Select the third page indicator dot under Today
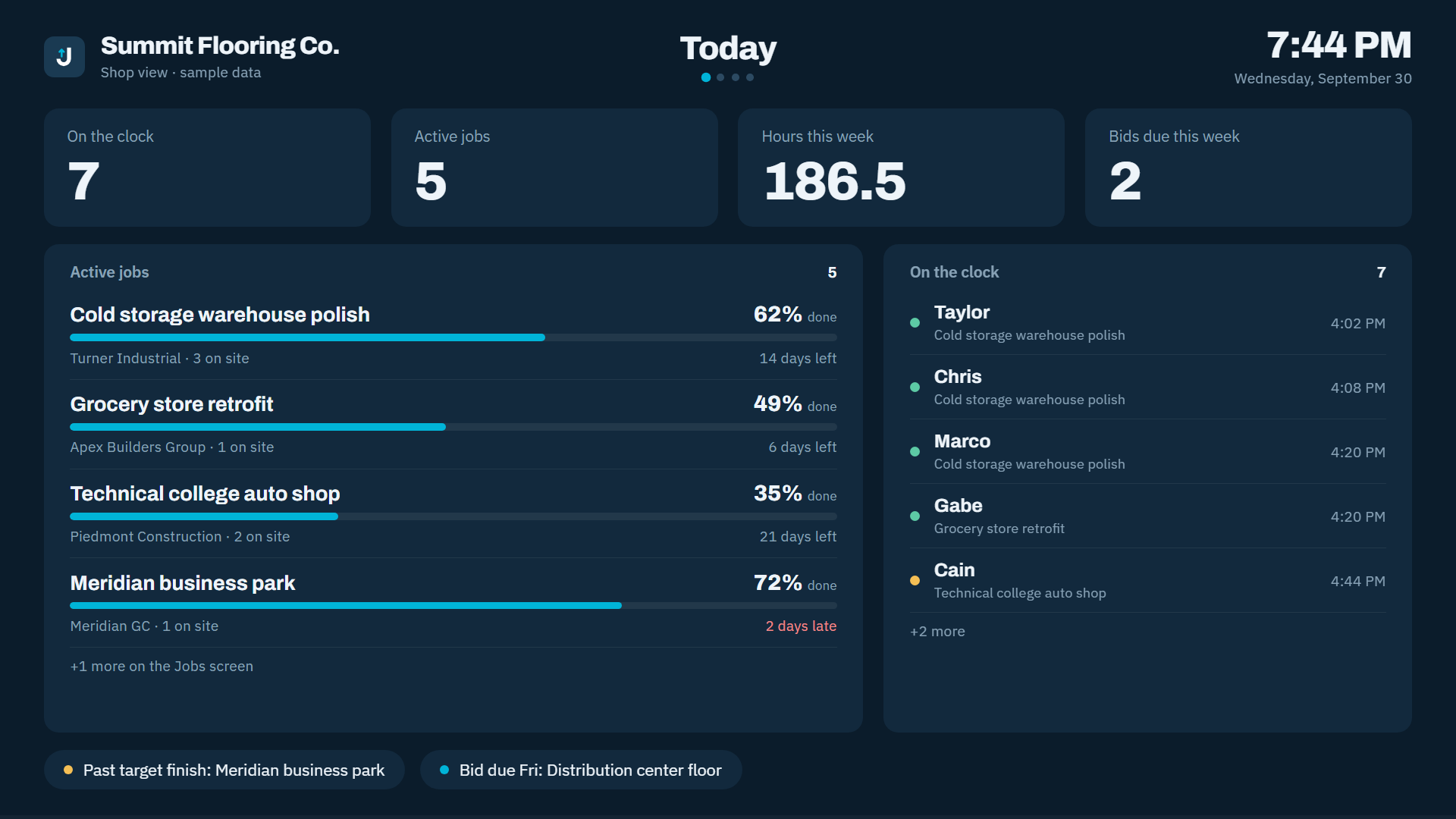 (736, 77)
